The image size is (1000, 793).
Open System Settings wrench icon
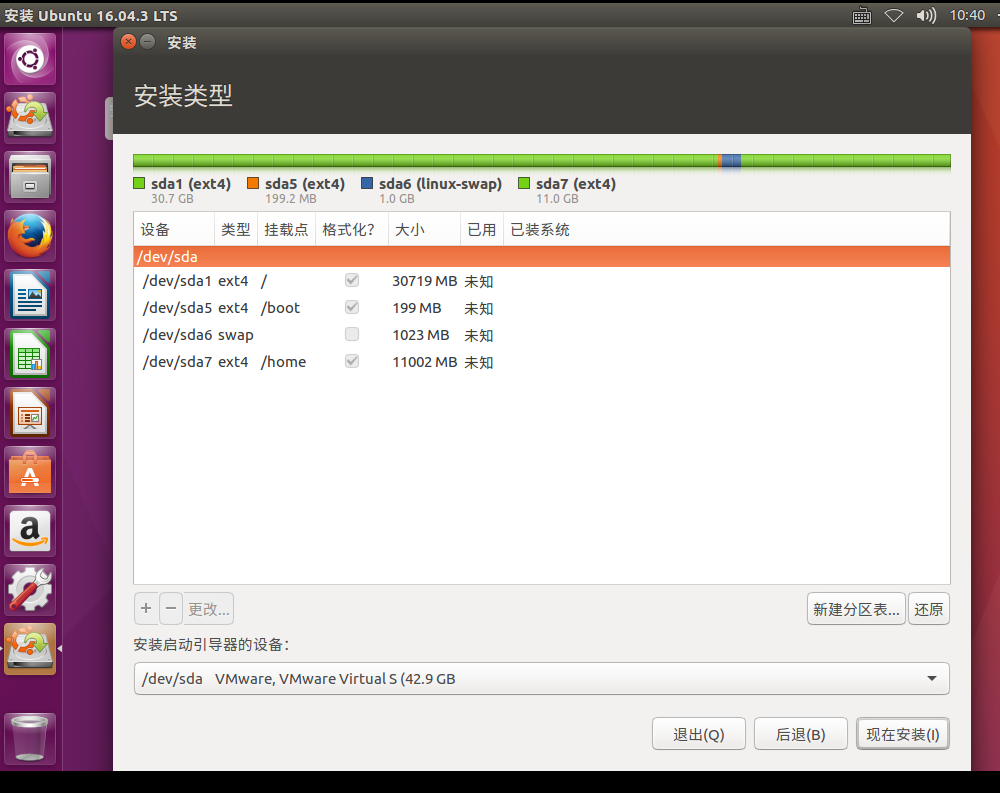(x=30, y=589)
